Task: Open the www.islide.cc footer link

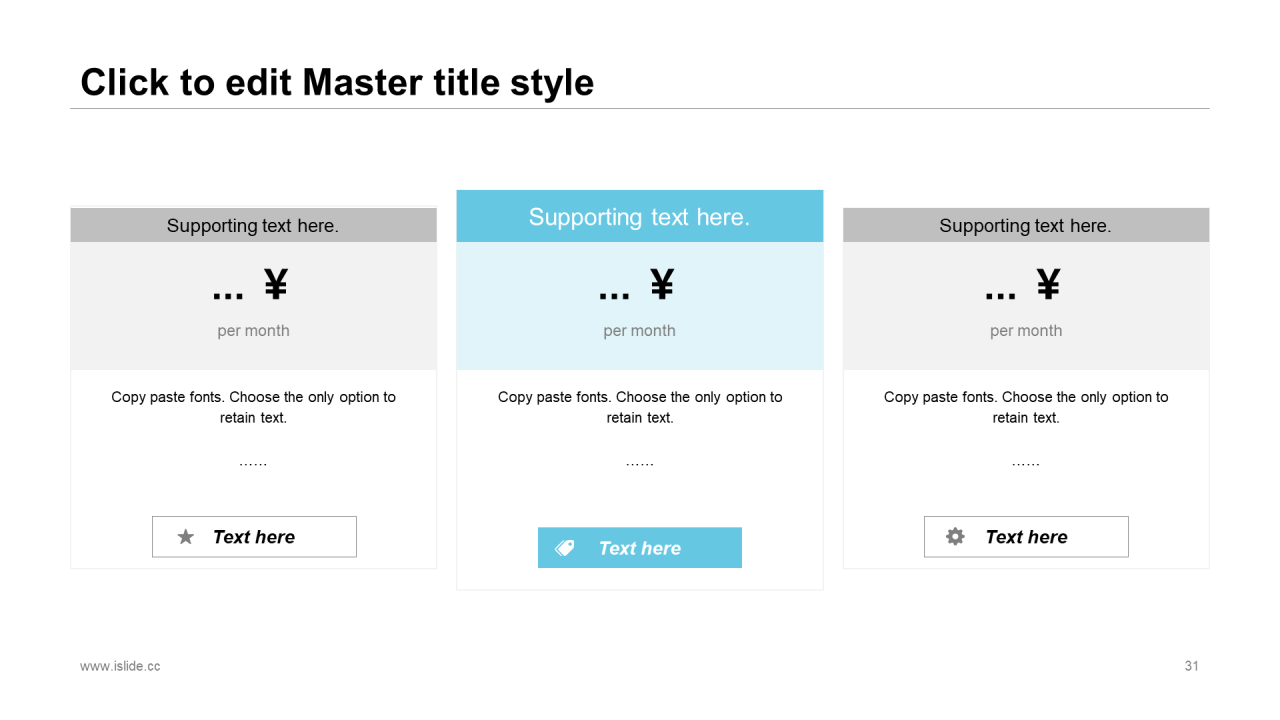Action: pos(120,666)
